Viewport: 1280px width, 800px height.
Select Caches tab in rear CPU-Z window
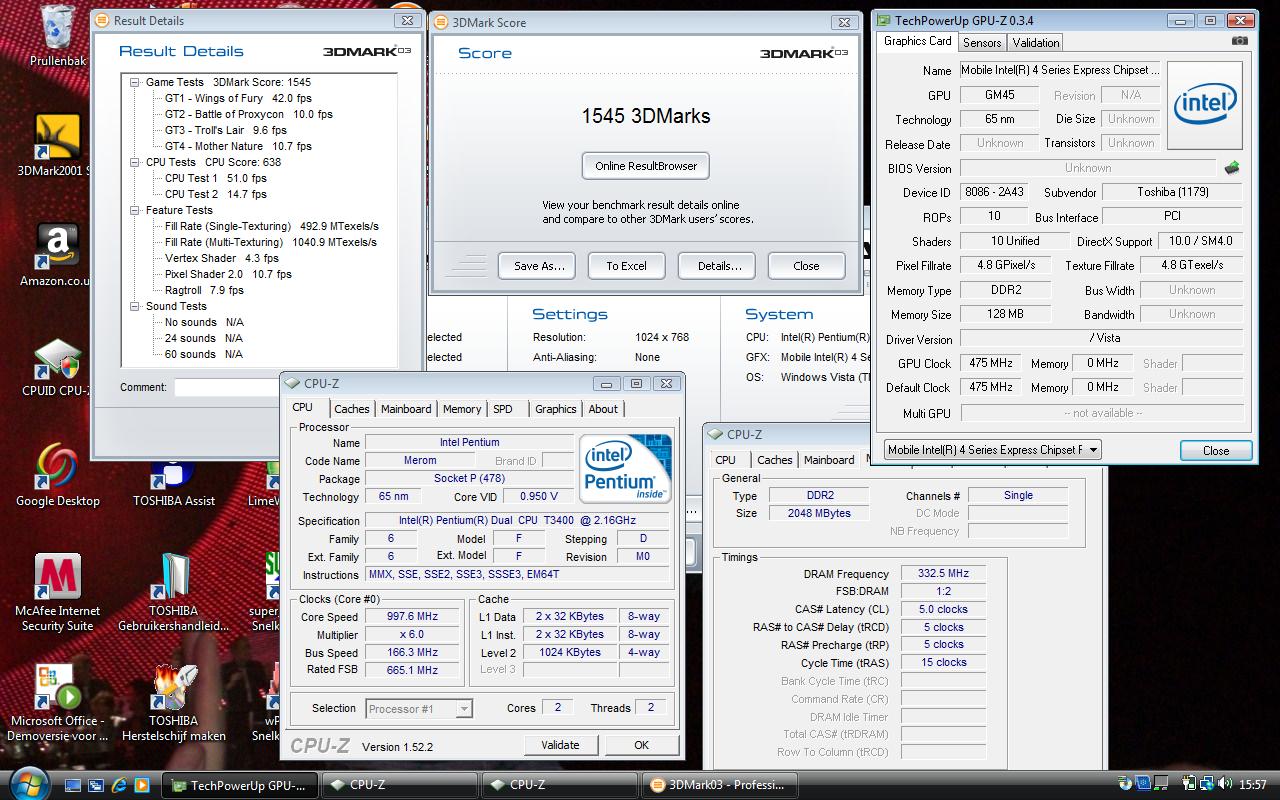coord(775,460)
